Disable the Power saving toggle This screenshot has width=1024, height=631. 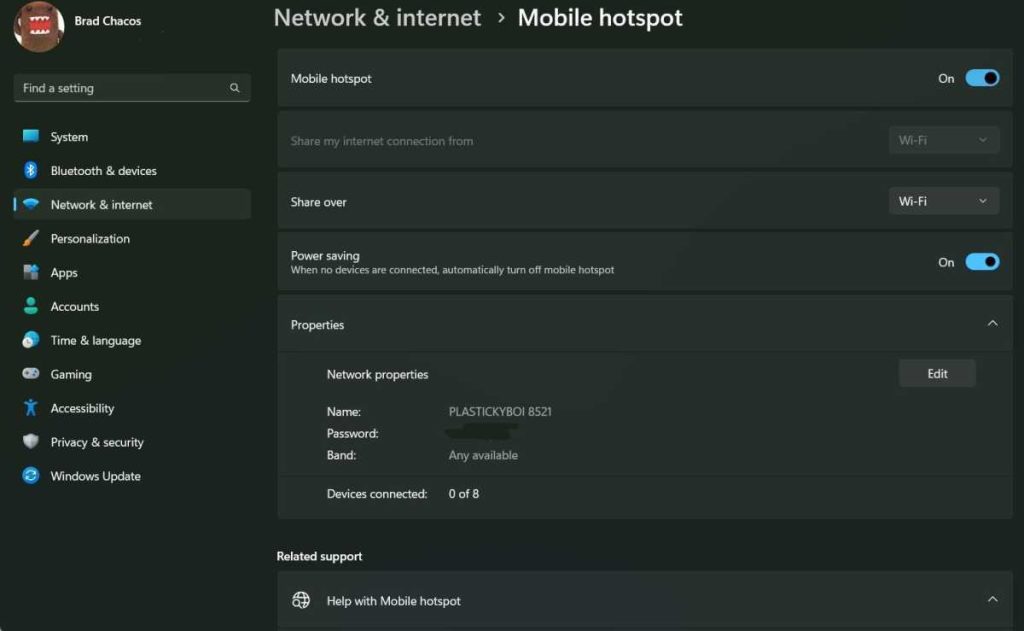(x=982, y=262)
